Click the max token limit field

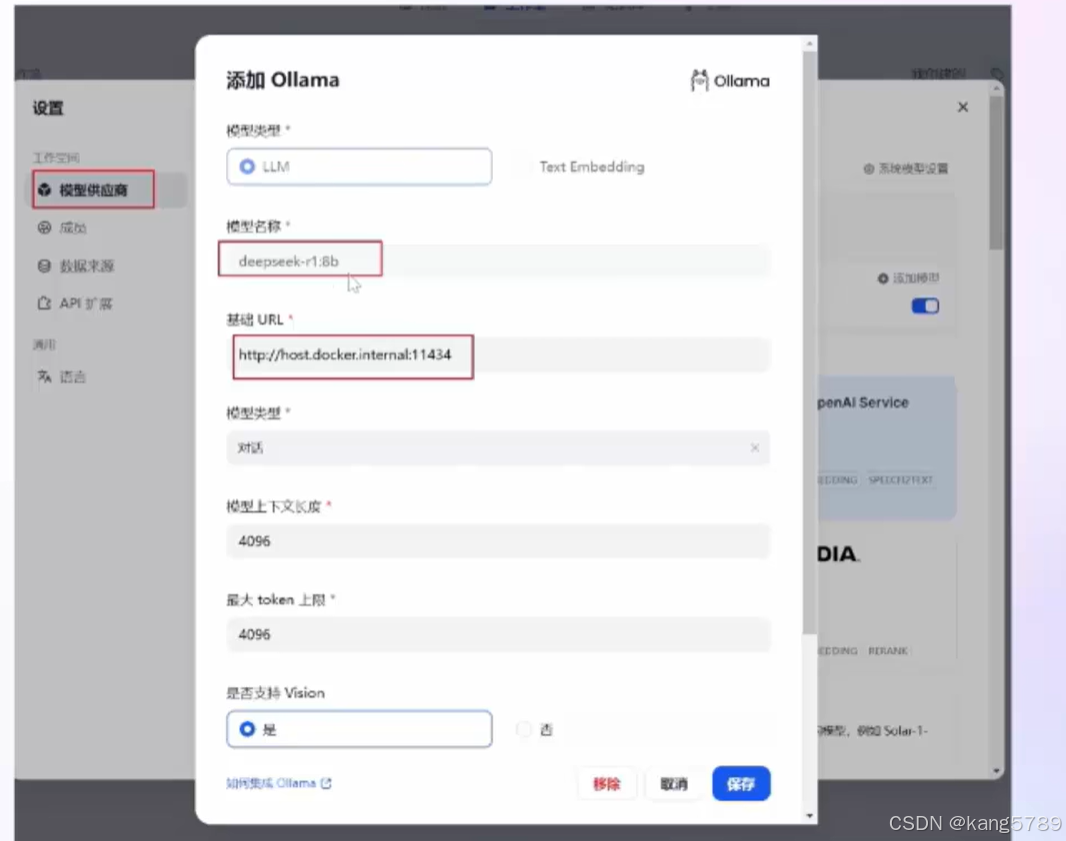[x=498, y=634]
